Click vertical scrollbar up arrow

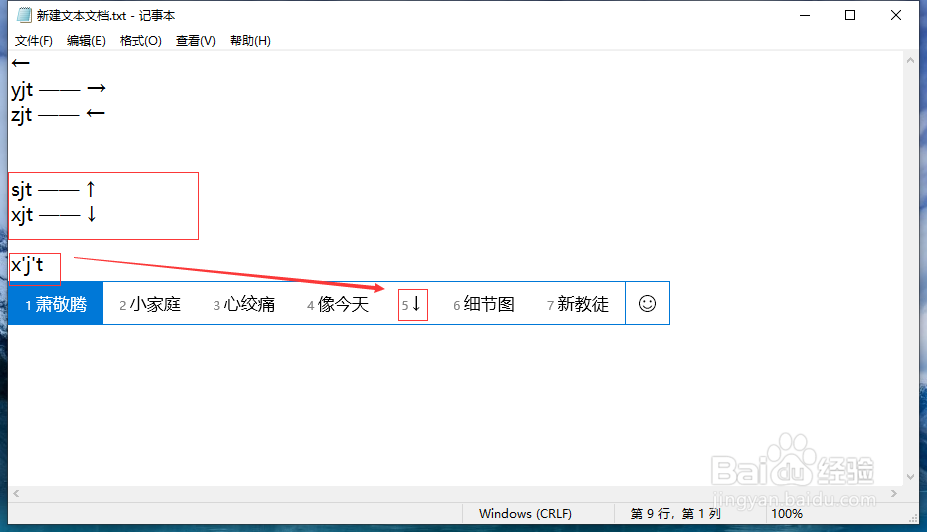click(910, 60)
